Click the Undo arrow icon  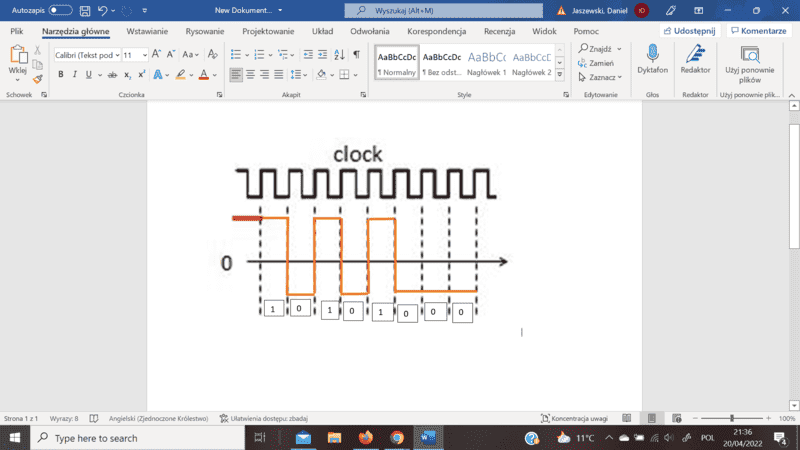pyautogui.click(x=103, y=10)
